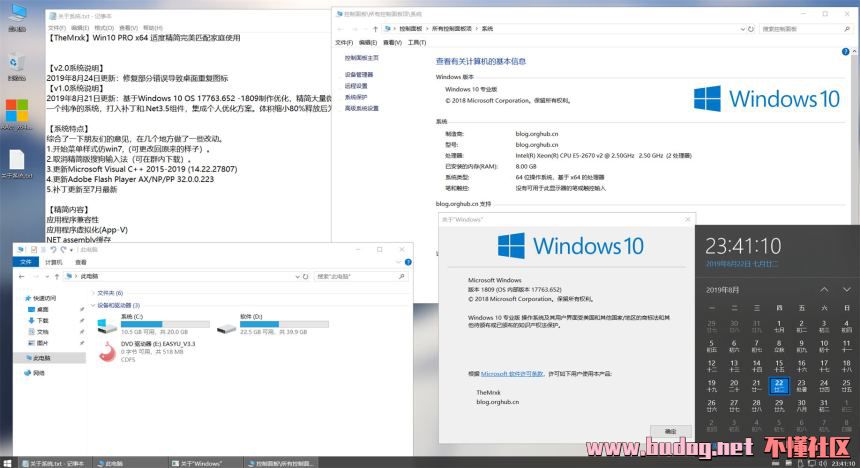Open Device Manager link
This screenshot has height=468, width=860.
point(359,74)
